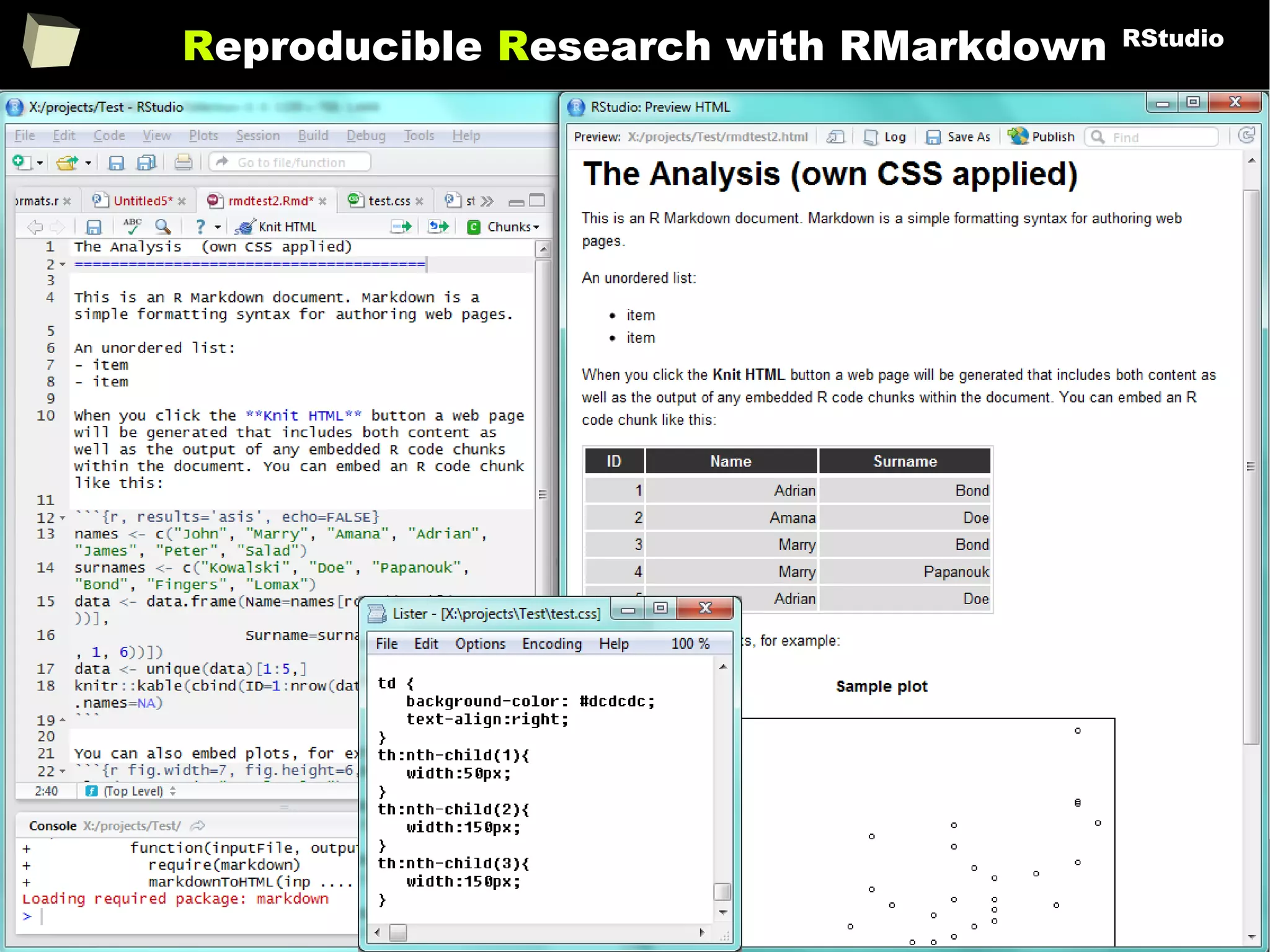Click the Open File folder icon
The image size is (1270, 952).
click(x=67, y=162)
